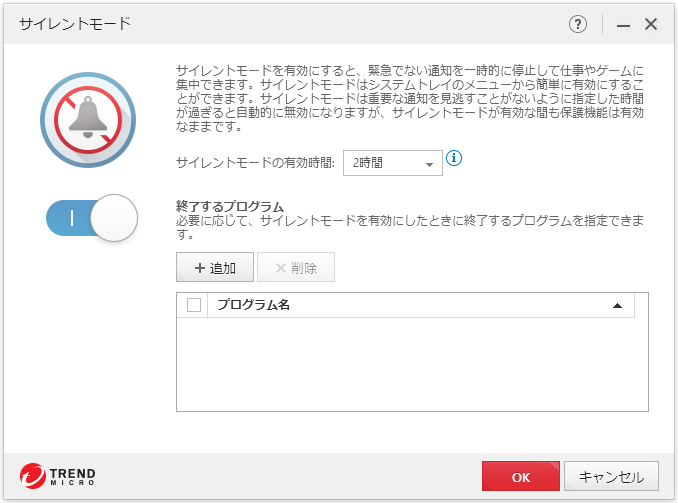Screen dimensions: 678x503
Task: Toggle the silent mode on/off switch
Action: tap(91, 217)
